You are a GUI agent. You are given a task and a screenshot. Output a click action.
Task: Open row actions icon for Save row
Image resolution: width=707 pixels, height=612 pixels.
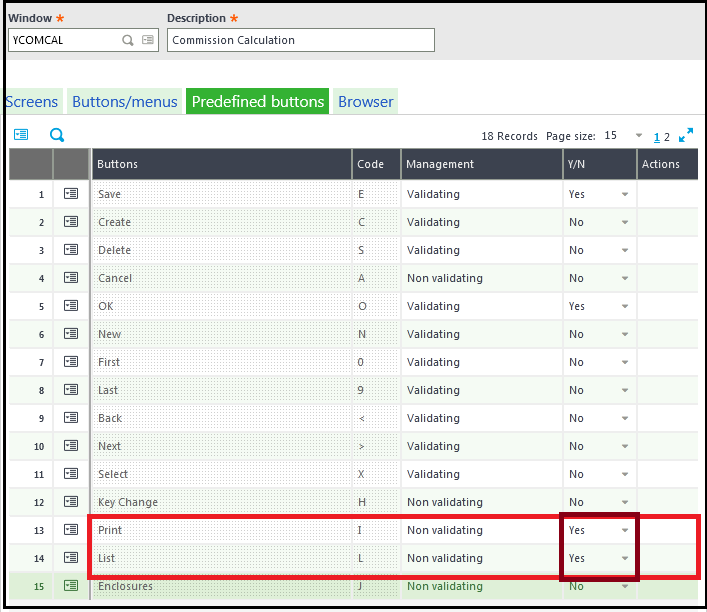(71, 194)
